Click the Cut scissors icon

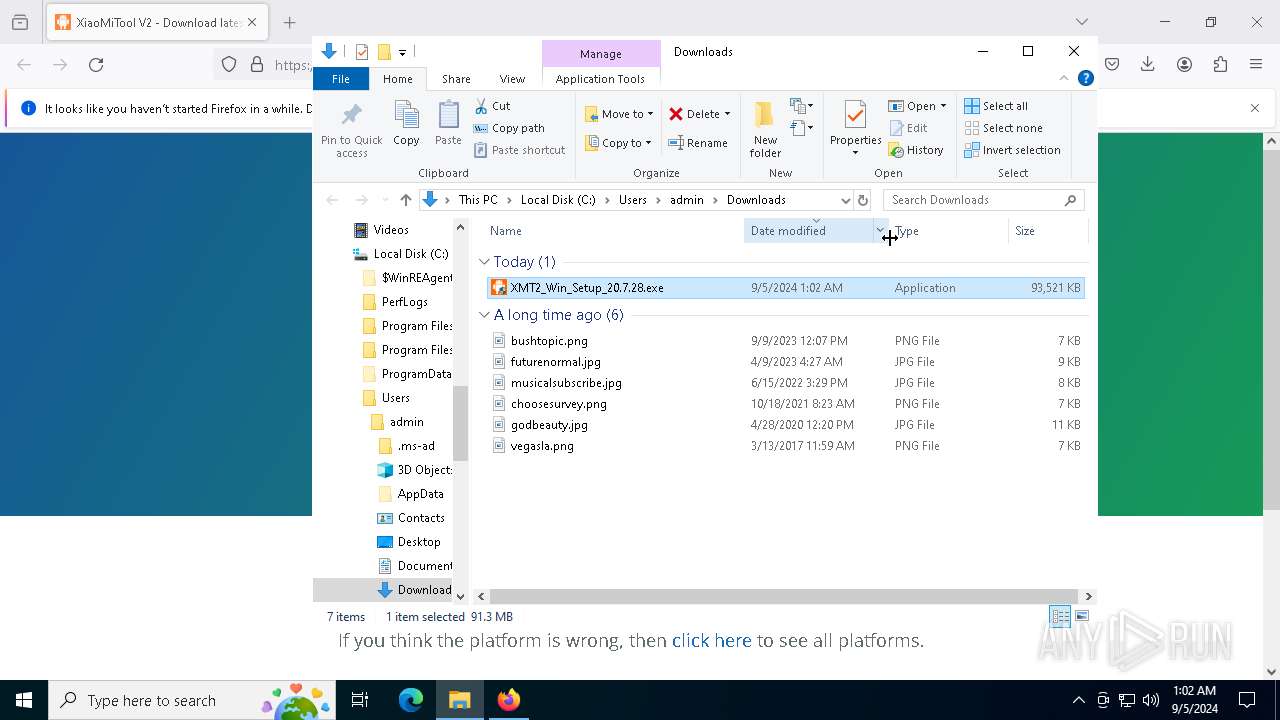pyautogui.click(x=481, y=105)
